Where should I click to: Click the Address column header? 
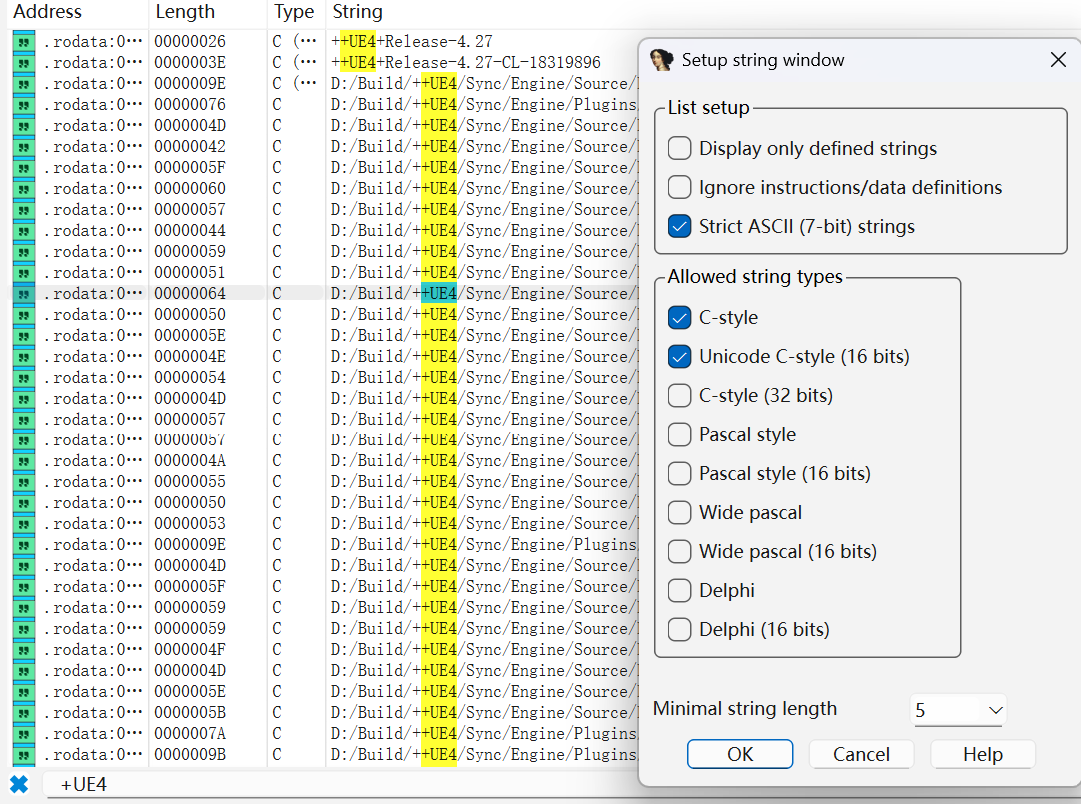(x=48, y=12)
